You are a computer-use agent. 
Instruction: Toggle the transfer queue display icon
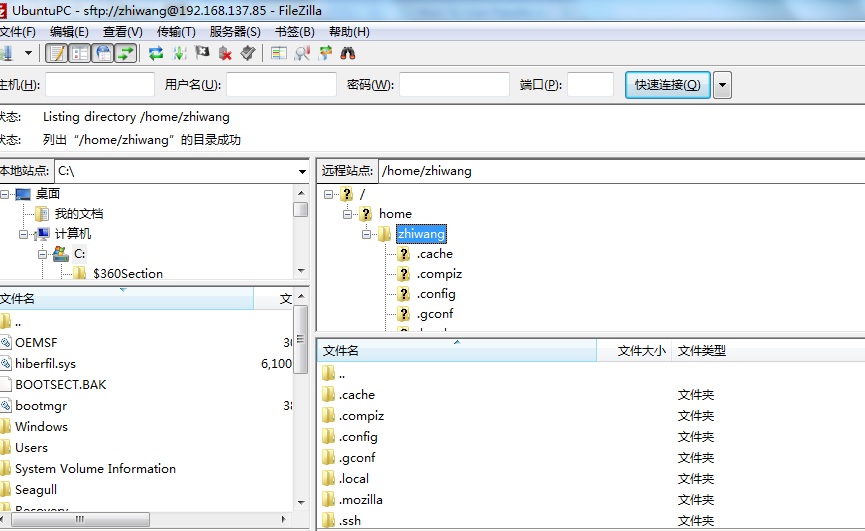point(126,53)
